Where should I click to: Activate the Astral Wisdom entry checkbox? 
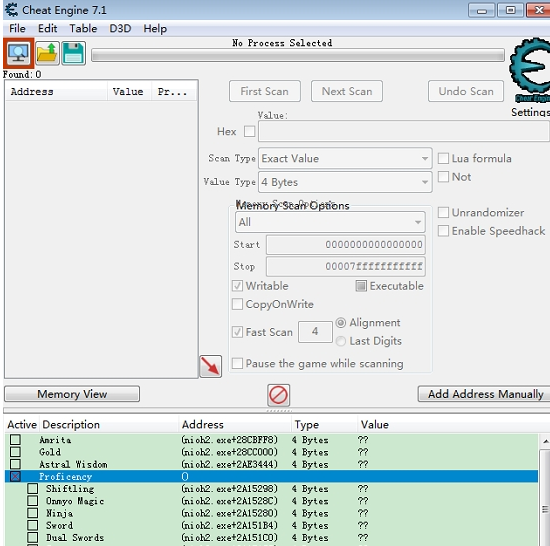pos(15,464)
